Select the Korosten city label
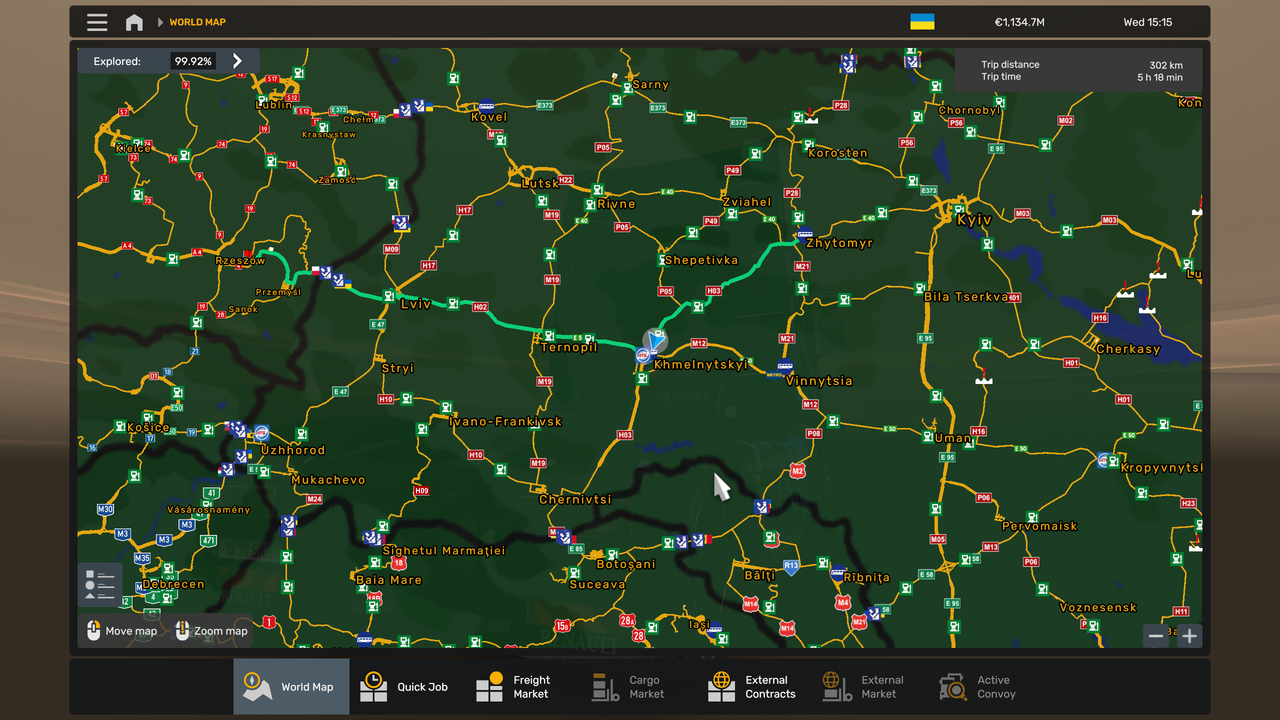Image resolution: width=1280 pixels, height=720 pixels. (x=837, y=153)
